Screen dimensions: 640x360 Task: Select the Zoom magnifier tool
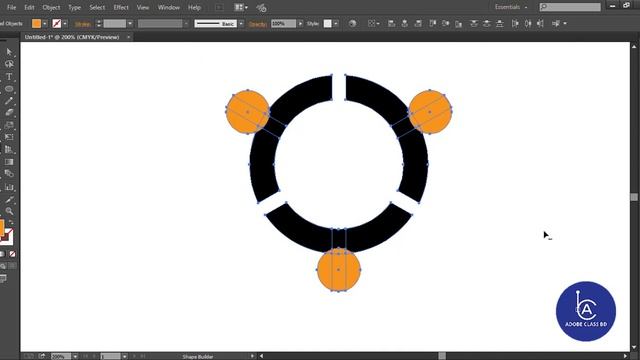point(9,211)
